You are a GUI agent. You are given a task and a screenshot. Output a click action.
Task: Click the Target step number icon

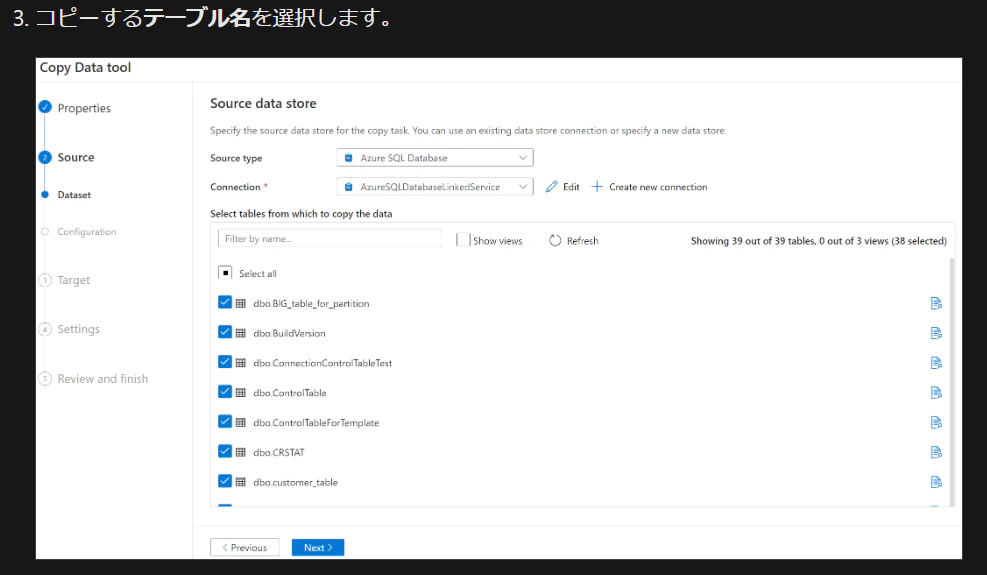coord(45,280)
